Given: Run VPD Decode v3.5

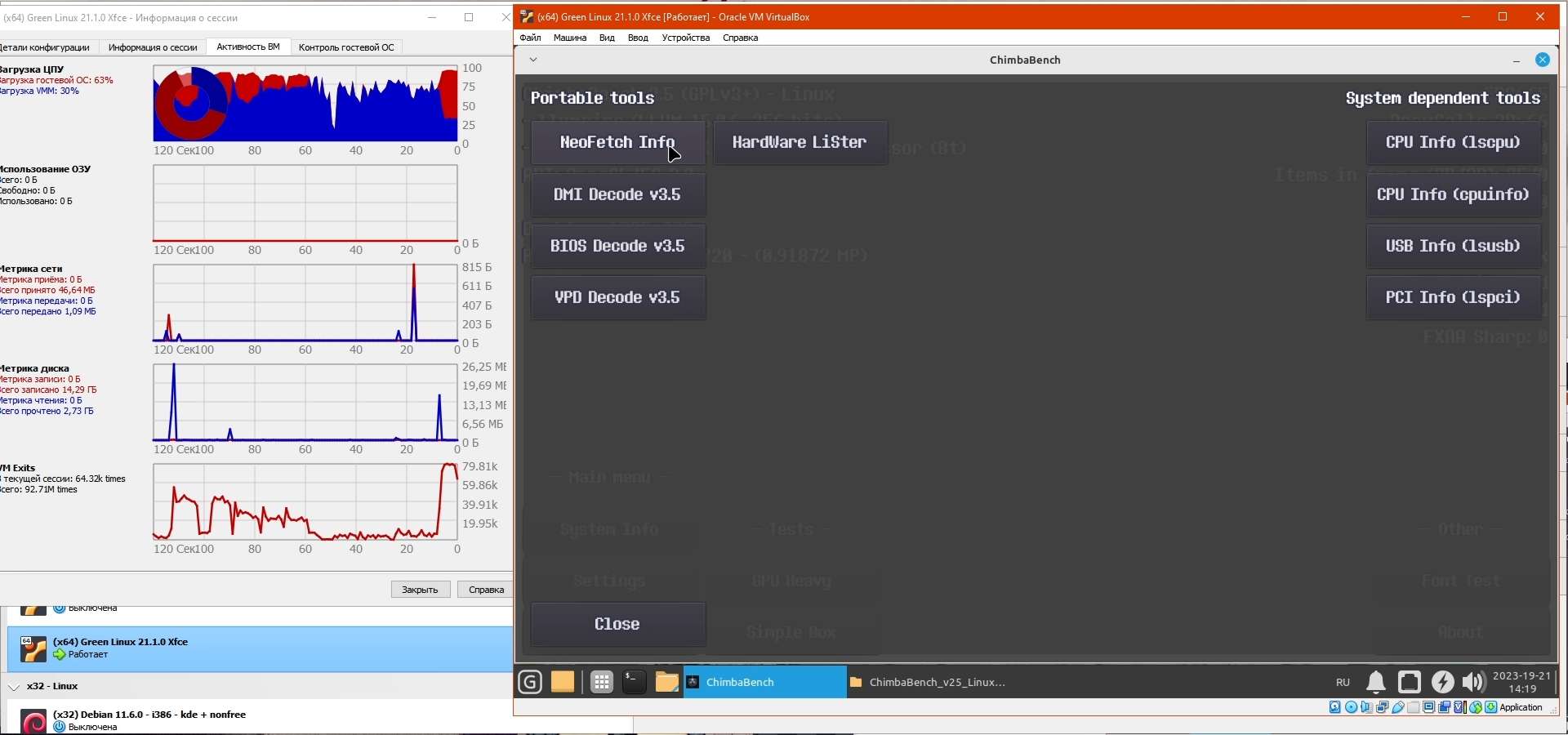Looking at the screenshot, I should click(618, 297).
